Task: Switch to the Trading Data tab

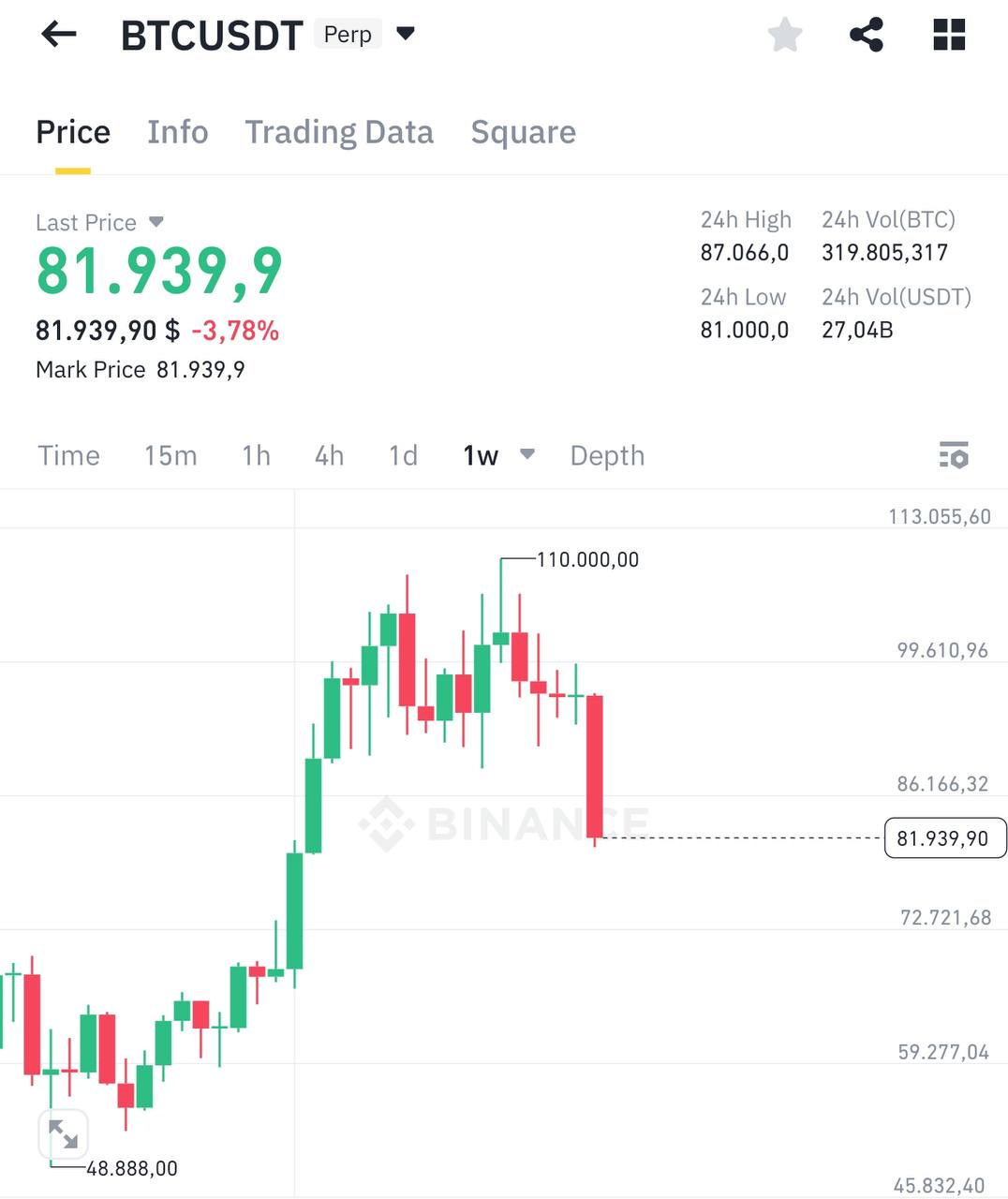Action: [x=339, y=132]
